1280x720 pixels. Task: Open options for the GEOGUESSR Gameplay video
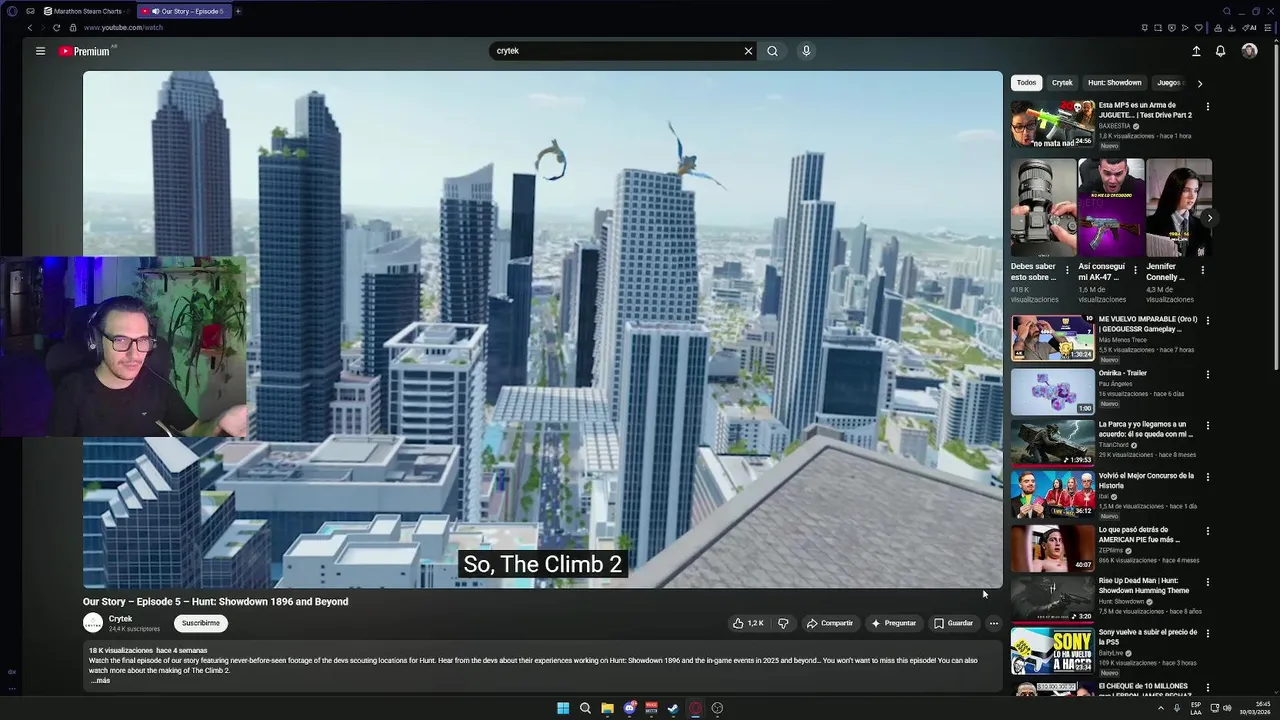point(1207,321)
